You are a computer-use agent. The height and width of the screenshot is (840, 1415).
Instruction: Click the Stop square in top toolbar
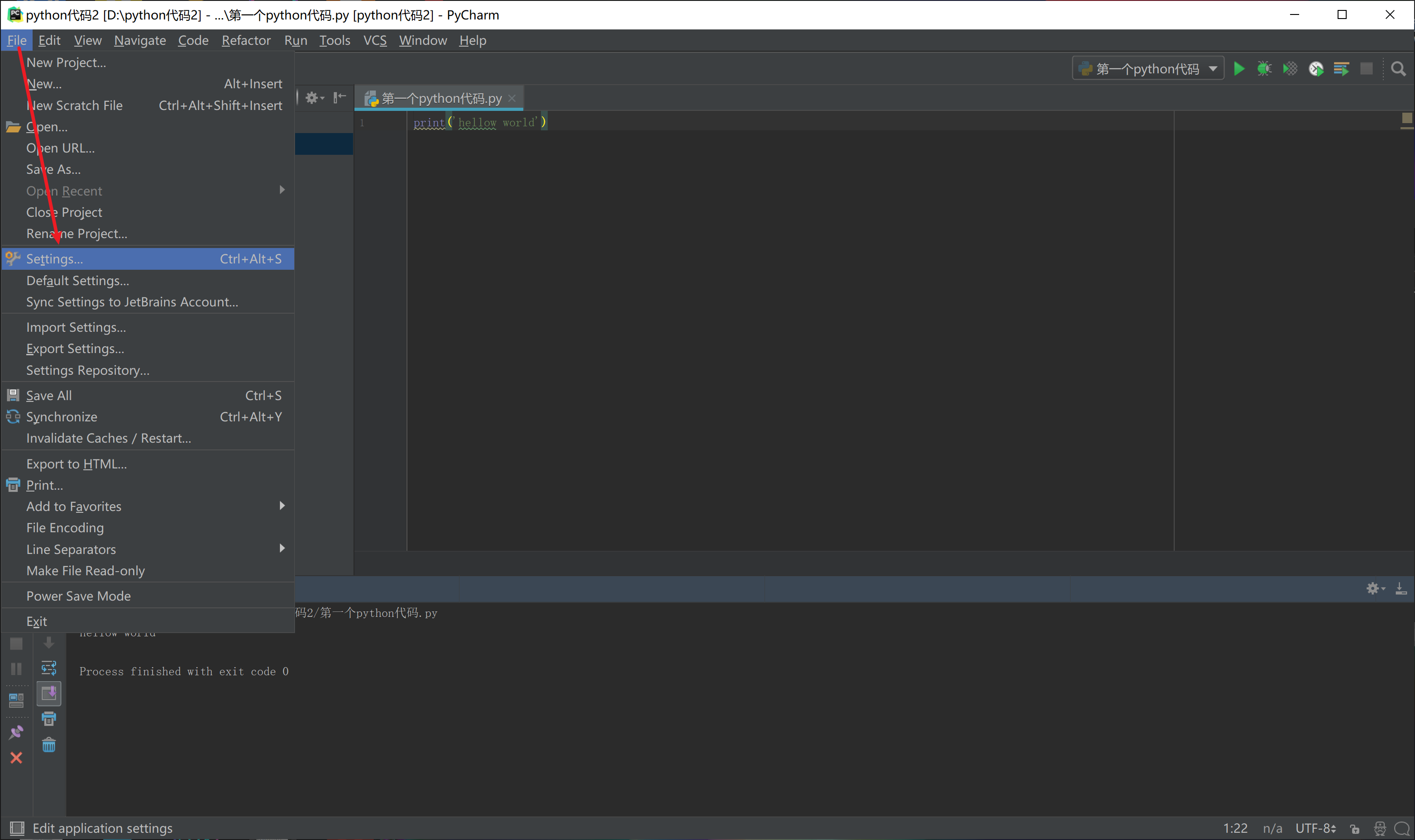click(1366, 69)
